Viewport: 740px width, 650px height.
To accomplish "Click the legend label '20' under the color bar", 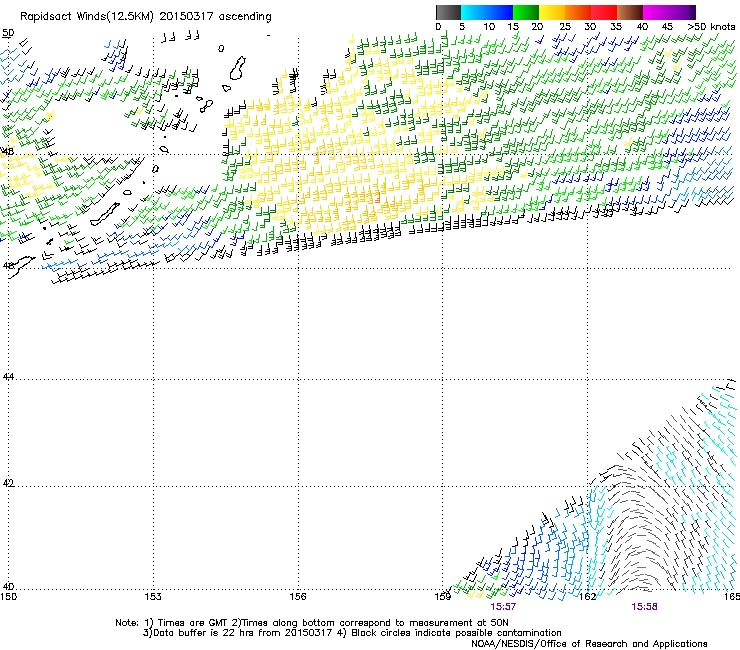I will (x=538, y=27).
